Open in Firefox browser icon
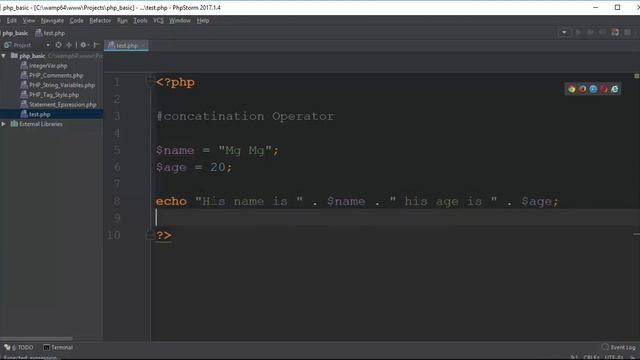This screenshot has height=360, width=640. pyautogui.click(x=582, y=89)
